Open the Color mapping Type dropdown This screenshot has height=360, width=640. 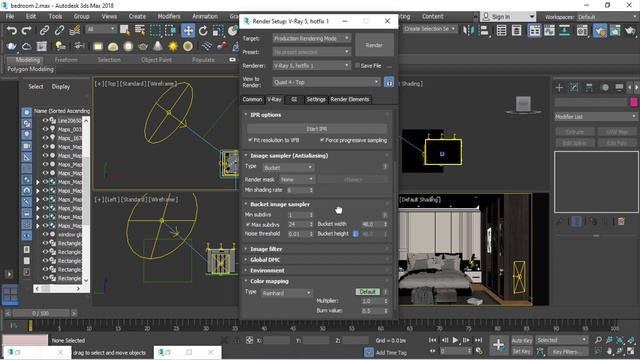coord(287,293)
